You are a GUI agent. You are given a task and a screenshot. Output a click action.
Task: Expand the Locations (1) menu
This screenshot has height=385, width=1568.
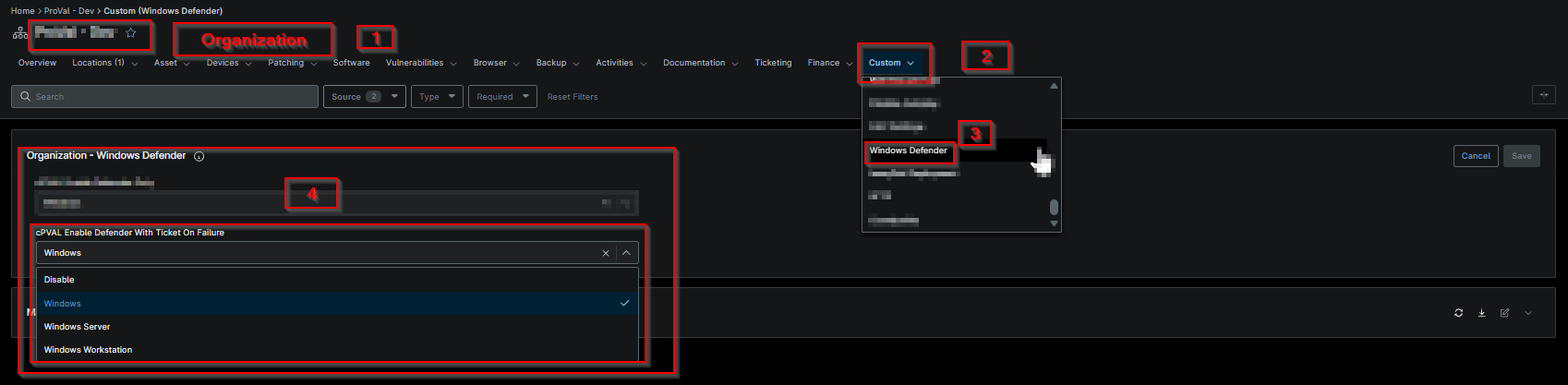click(x=105, y=63)
